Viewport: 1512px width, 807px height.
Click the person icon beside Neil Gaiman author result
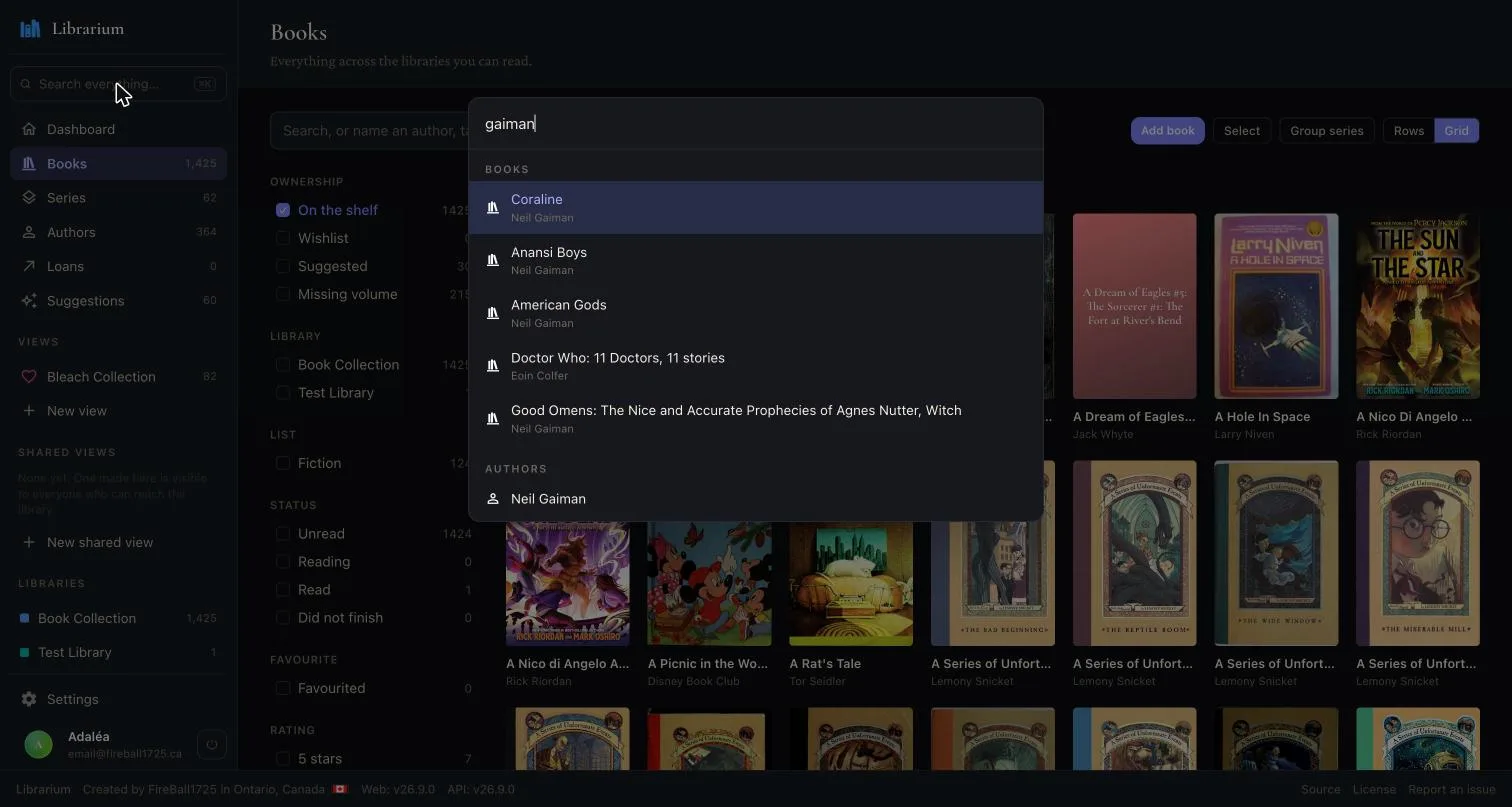coord(493,499)
